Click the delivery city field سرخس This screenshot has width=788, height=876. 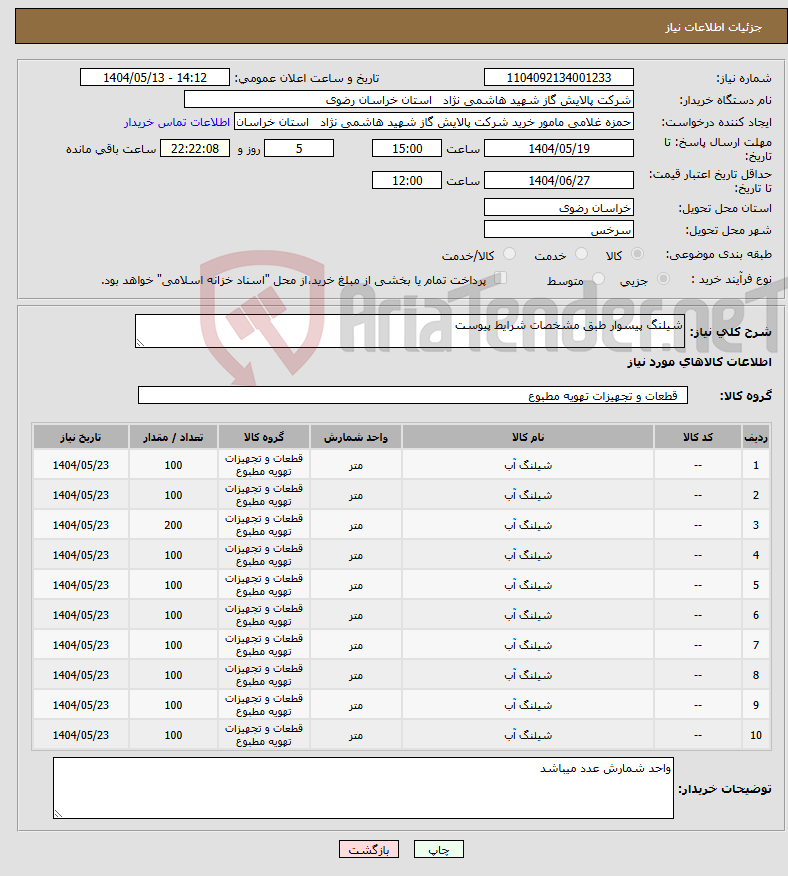point(559,230)
